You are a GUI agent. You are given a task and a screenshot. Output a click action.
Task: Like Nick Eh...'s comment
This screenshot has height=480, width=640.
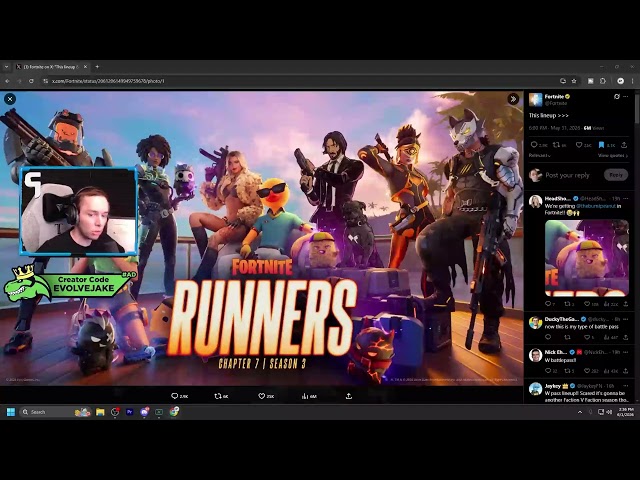point(587,371)
